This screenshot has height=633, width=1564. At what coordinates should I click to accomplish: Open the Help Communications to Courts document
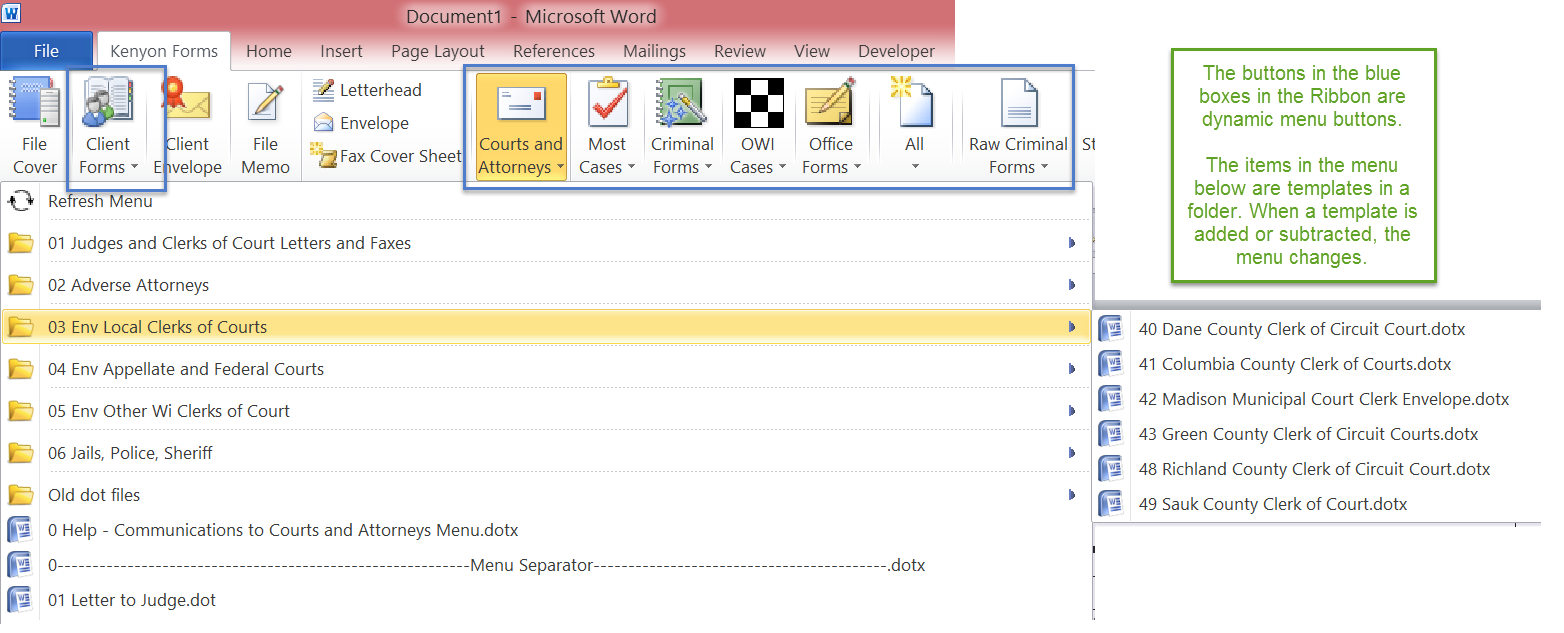tap(284, 530)
